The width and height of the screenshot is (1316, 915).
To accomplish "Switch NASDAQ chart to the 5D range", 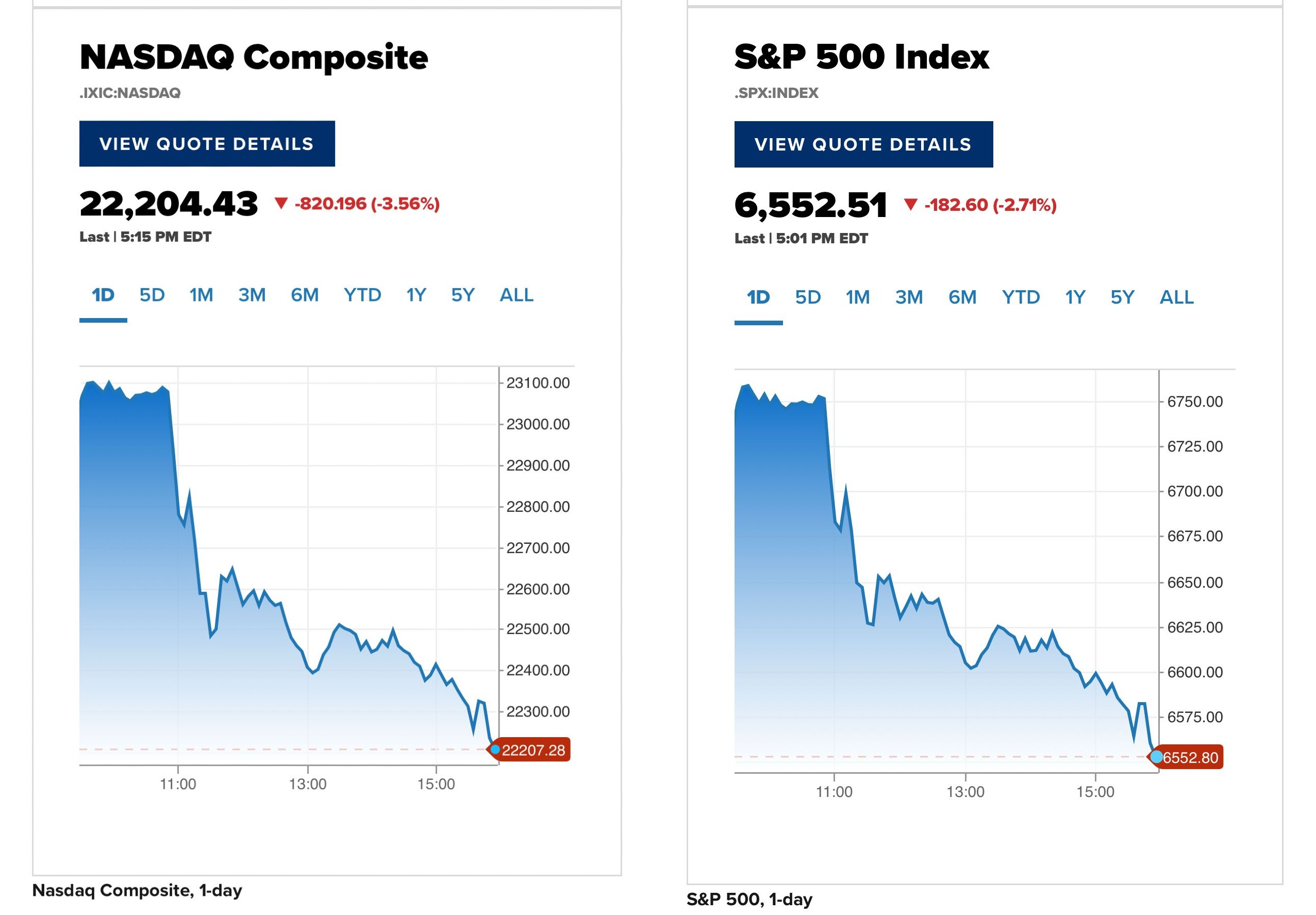I will coord(152,295).
